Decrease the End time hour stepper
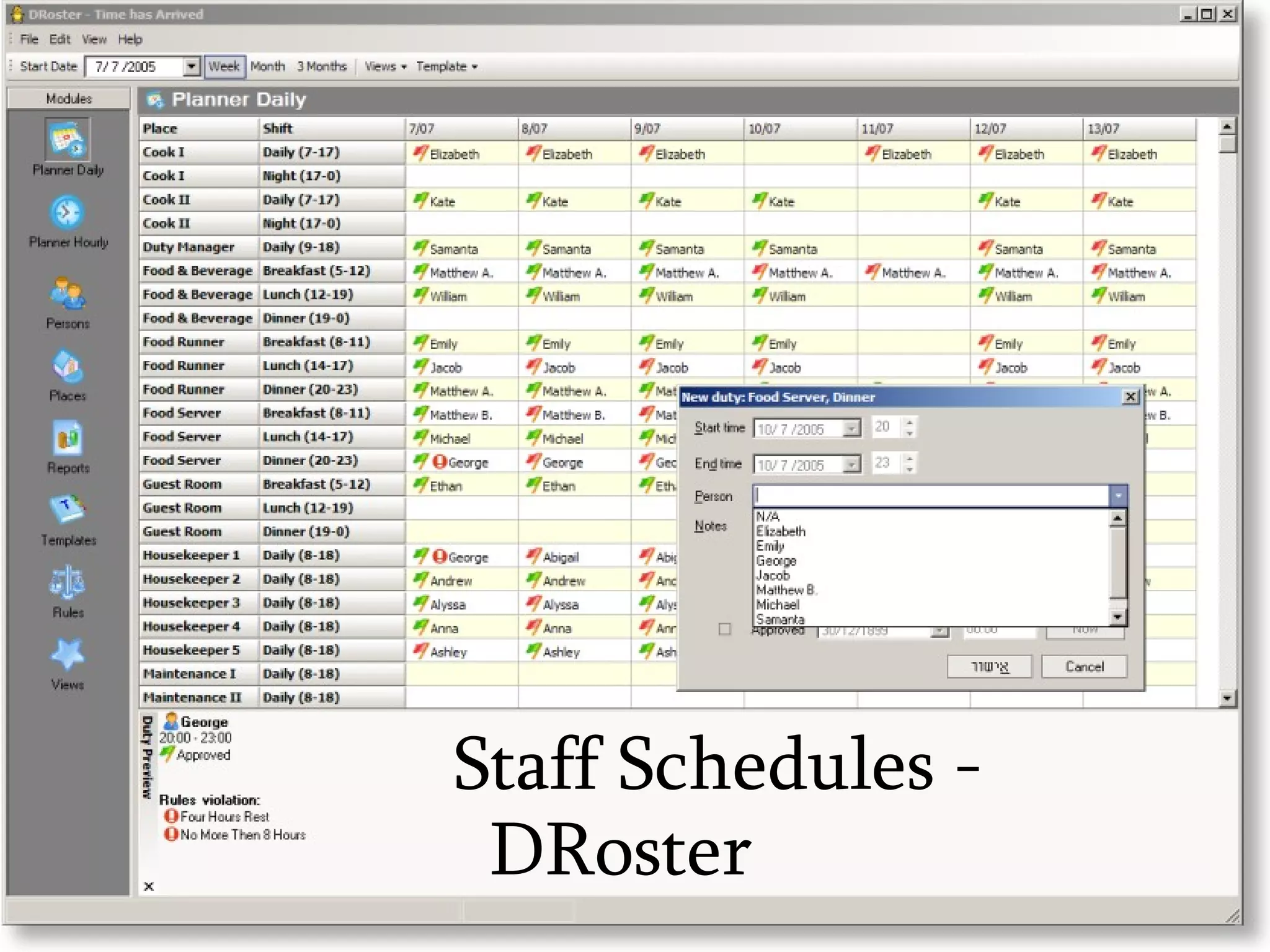The image size is (1270, 952). pyautogui.click(x=910, y=468)
